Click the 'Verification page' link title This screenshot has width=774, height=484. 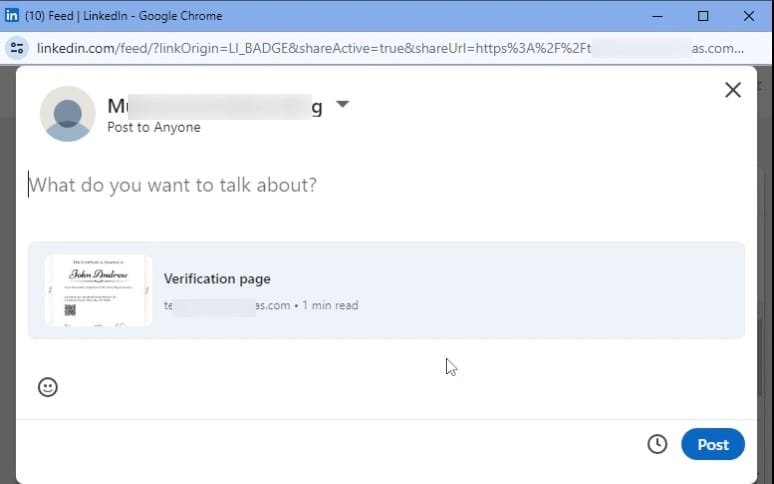217,279
